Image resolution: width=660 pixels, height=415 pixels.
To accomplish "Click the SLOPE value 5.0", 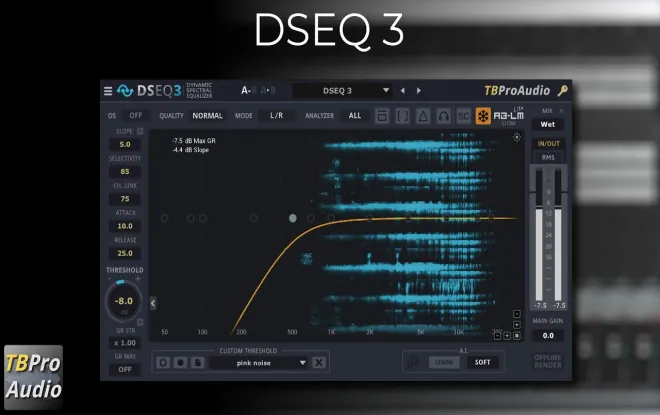I will coord(125,144).
